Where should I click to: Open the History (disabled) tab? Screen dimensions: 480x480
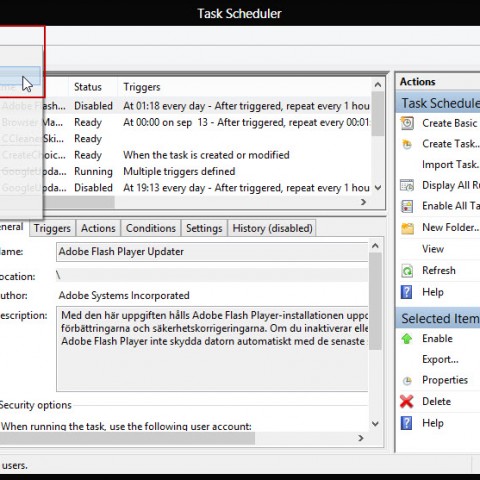pos(272,228)
